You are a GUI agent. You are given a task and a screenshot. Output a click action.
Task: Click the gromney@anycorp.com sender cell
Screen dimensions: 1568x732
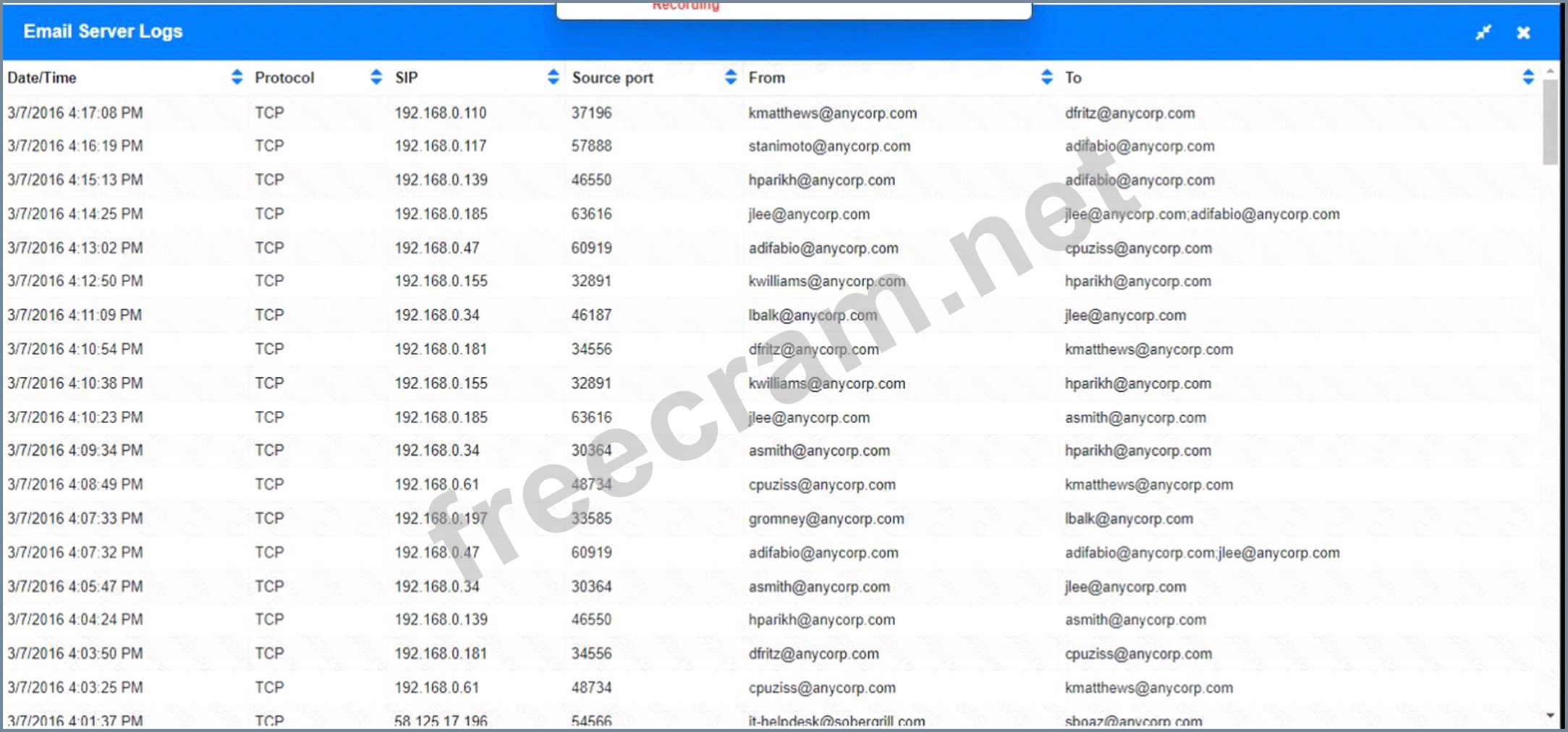826,519
